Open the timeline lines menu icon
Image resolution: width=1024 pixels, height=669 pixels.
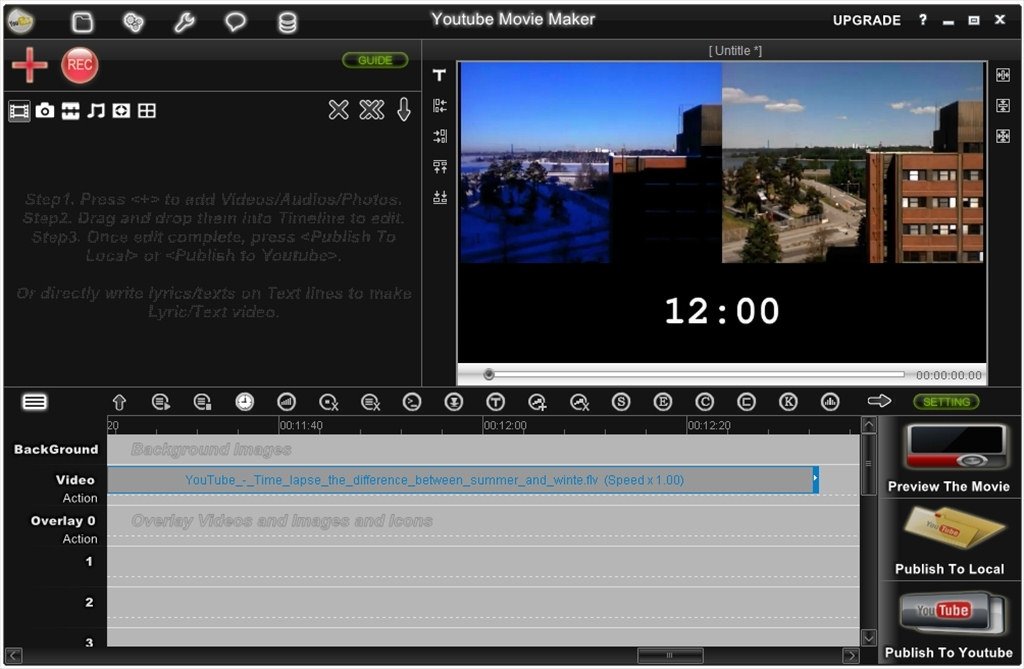point(35,402)
